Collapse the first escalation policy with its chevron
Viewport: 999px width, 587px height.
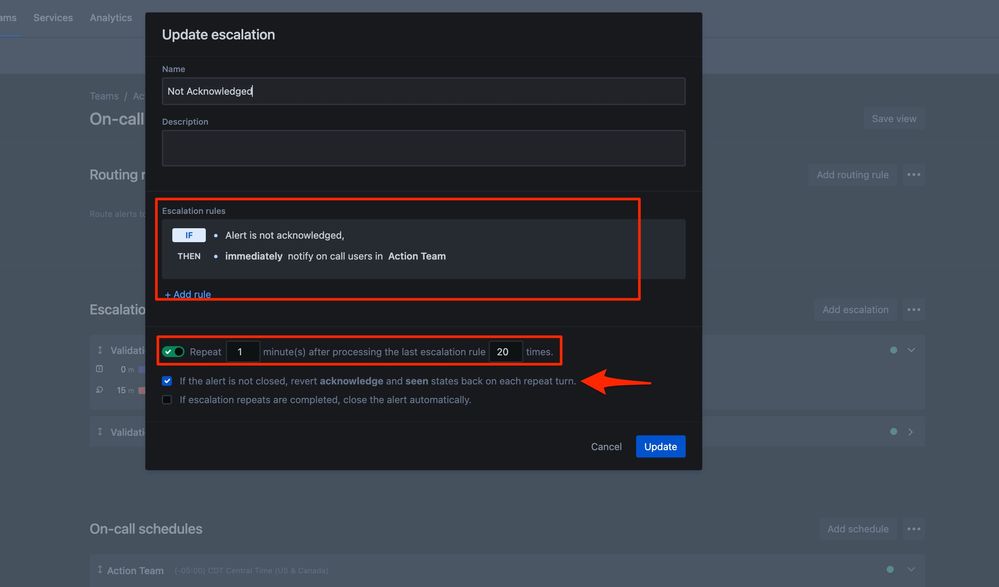[x=913, y=350]
